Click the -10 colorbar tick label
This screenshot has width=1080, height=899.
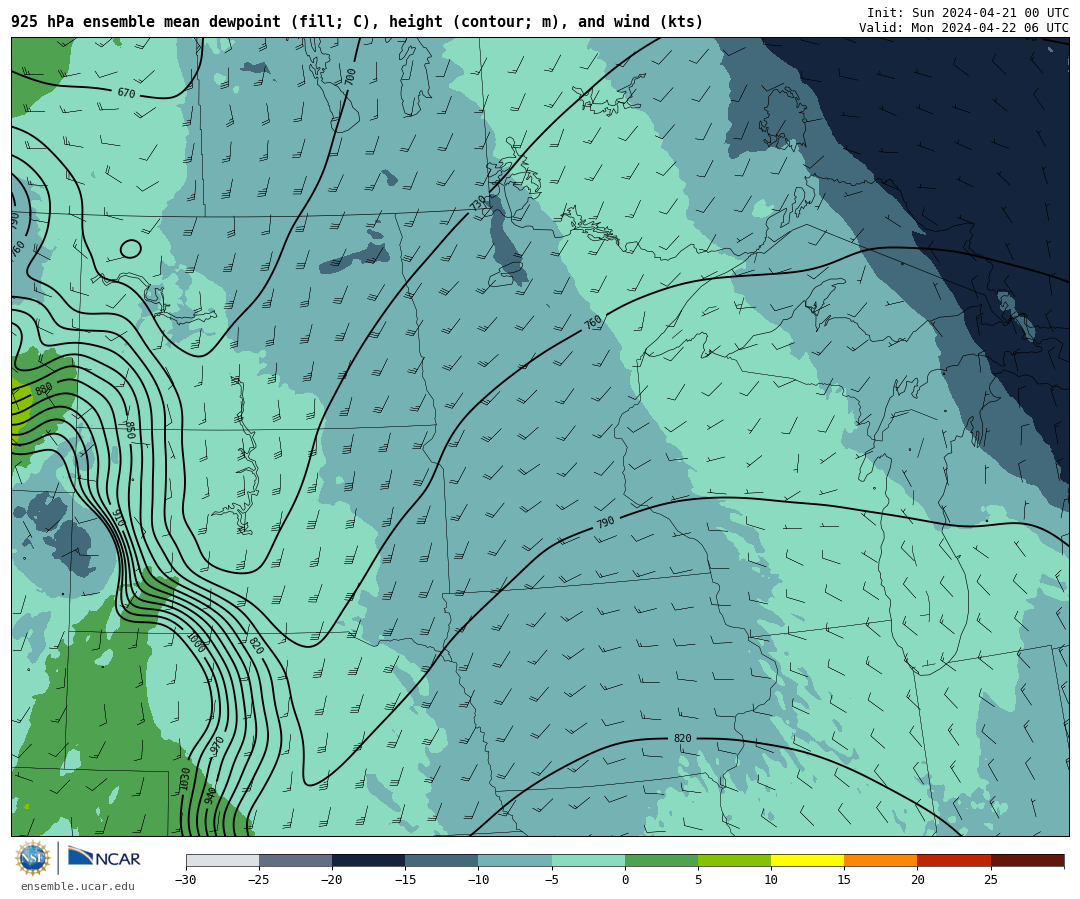point(477,880)
